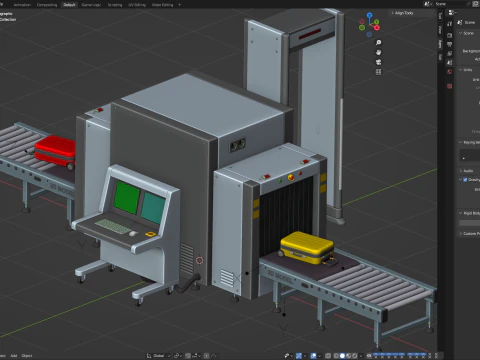
Task: Toggle the Gravity checkbox
Action: click(466, 180)
